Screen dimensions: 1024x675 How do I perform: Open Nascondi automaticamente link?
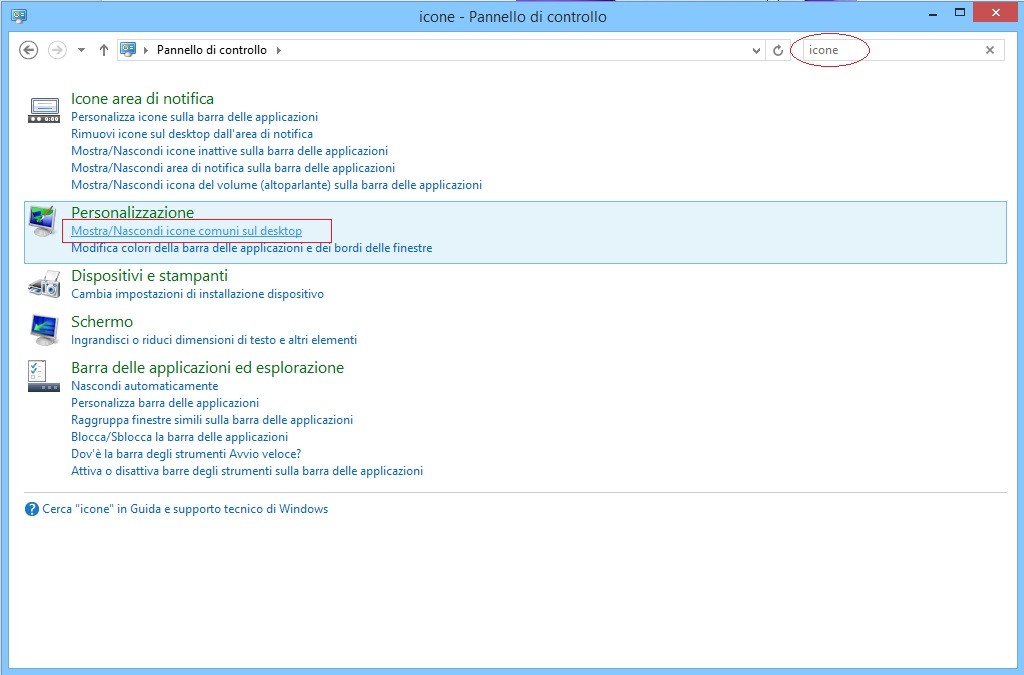145,386
